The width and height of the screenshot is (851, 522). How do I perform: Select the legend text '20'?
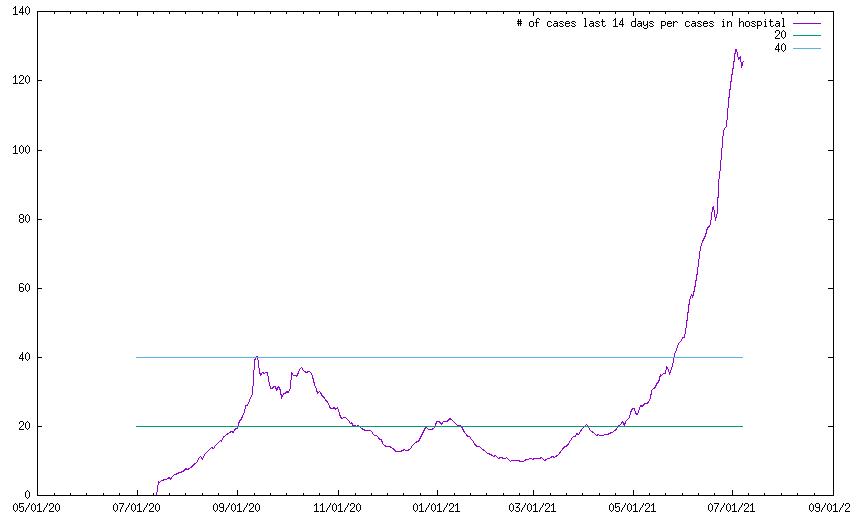(x=780, y=35)
